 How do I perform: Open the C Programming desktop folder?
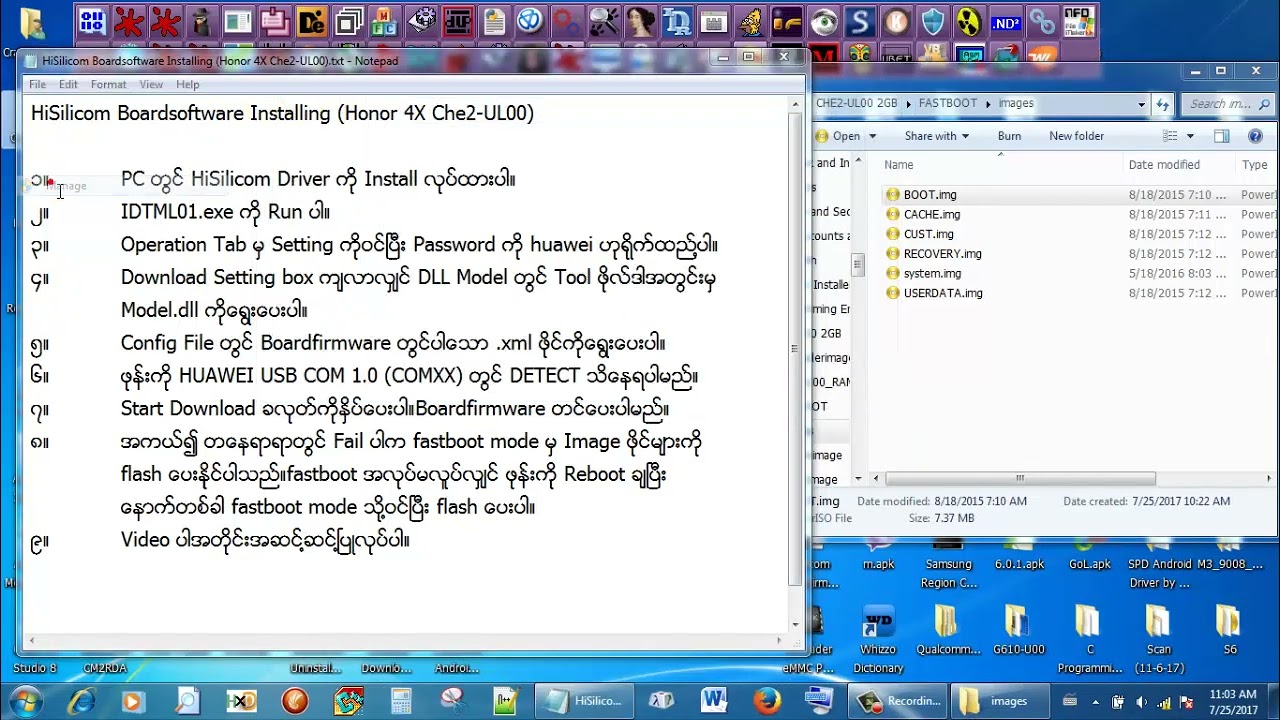tap(1089, 640)
